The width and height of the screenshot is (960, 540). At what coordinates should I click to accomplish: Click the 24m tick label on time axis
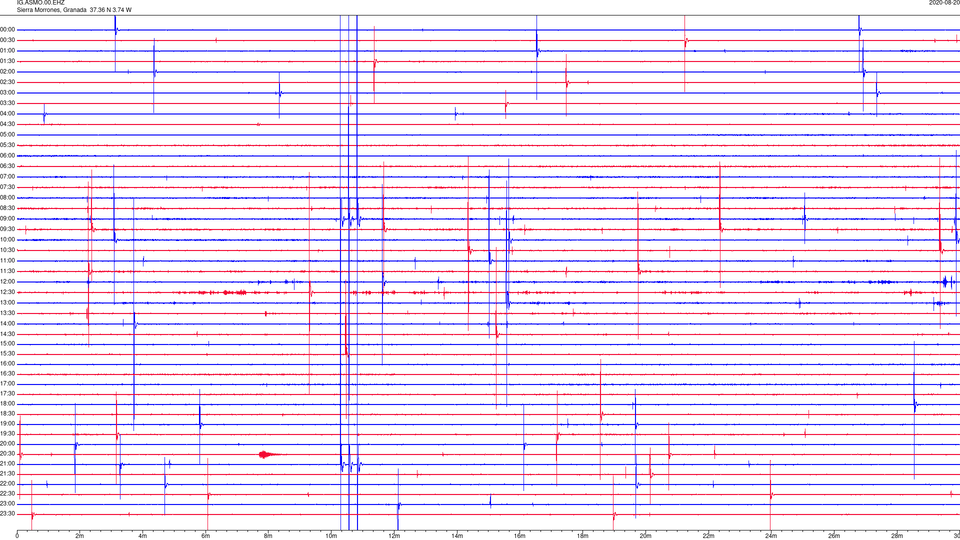771,536
